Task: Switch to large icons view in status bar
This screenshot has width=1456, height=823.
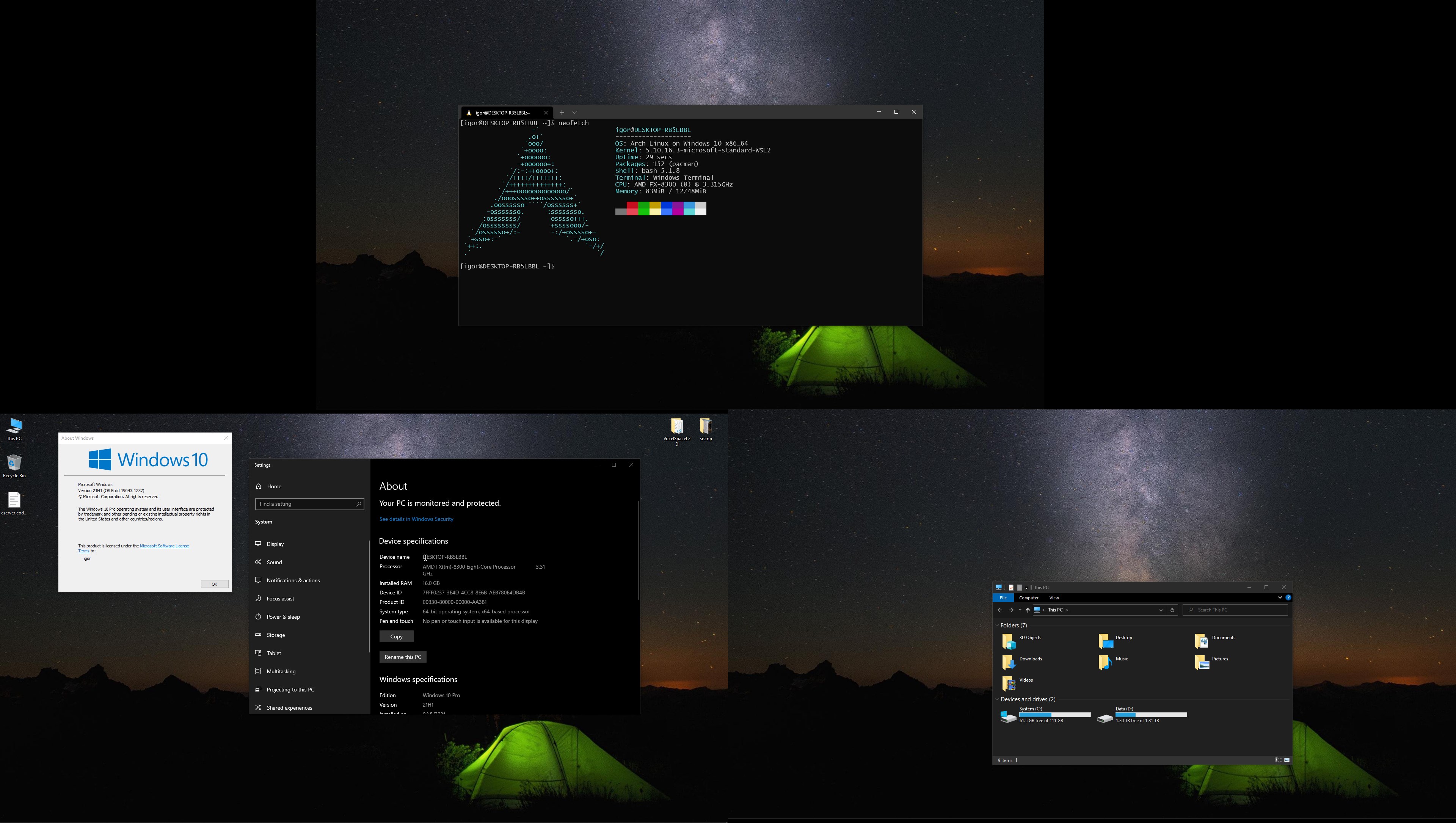Action: click(x=1287, y=760)
